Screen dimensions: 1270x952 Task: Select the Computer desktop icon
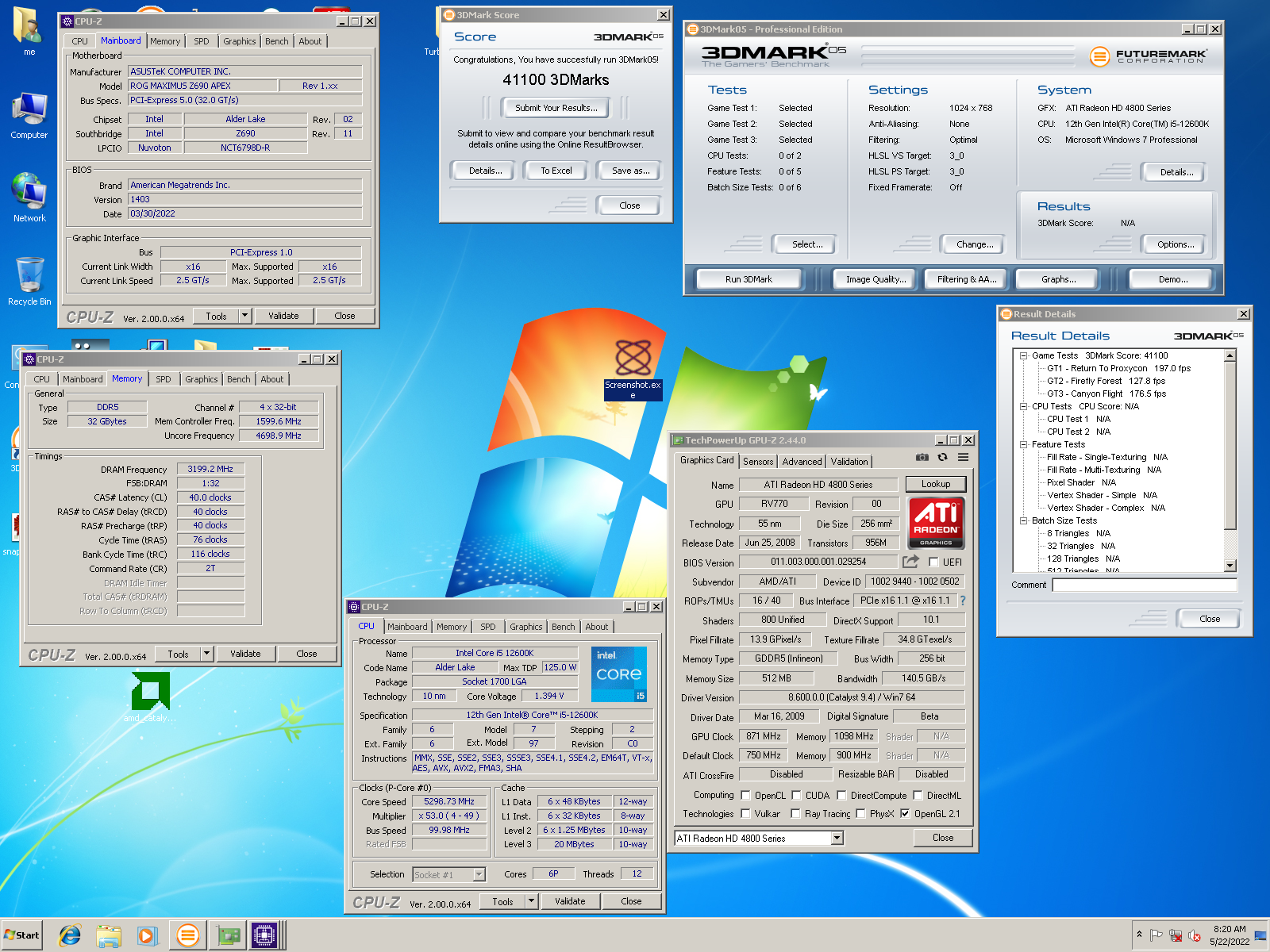pos(29,115)
